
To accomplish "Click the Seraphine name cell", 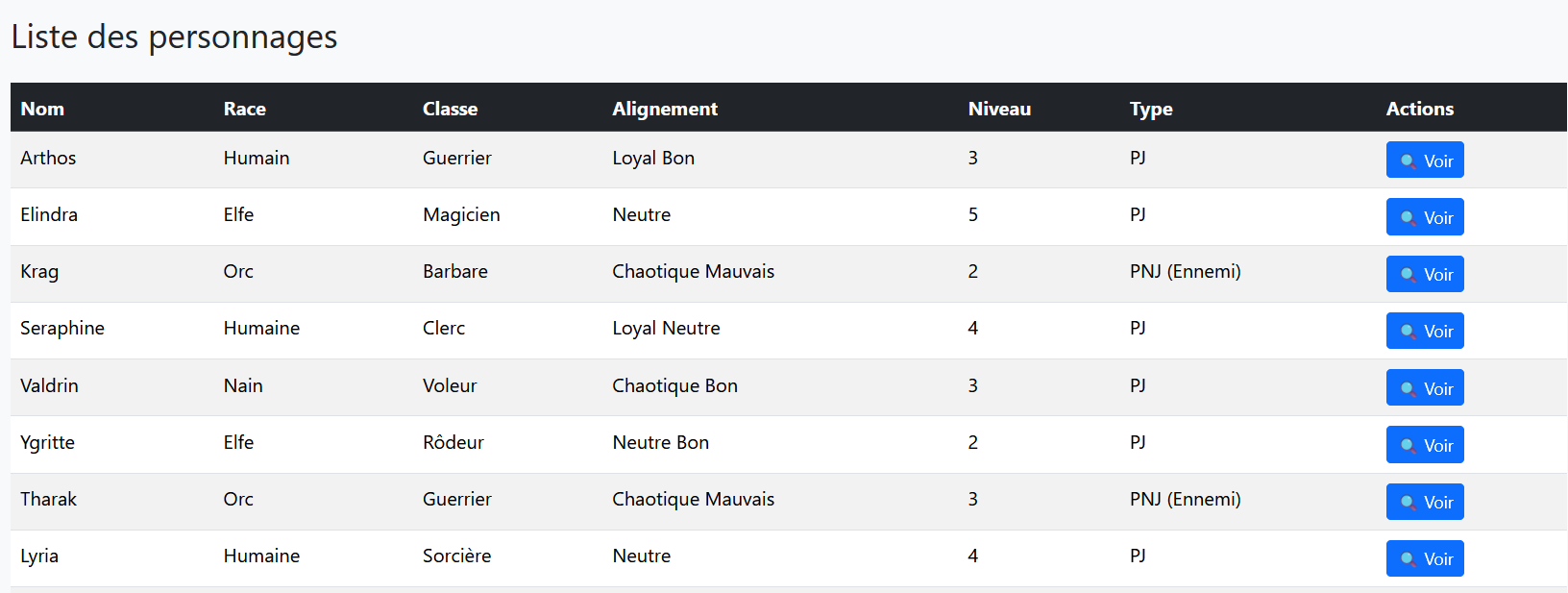I will tap(62, 329).
